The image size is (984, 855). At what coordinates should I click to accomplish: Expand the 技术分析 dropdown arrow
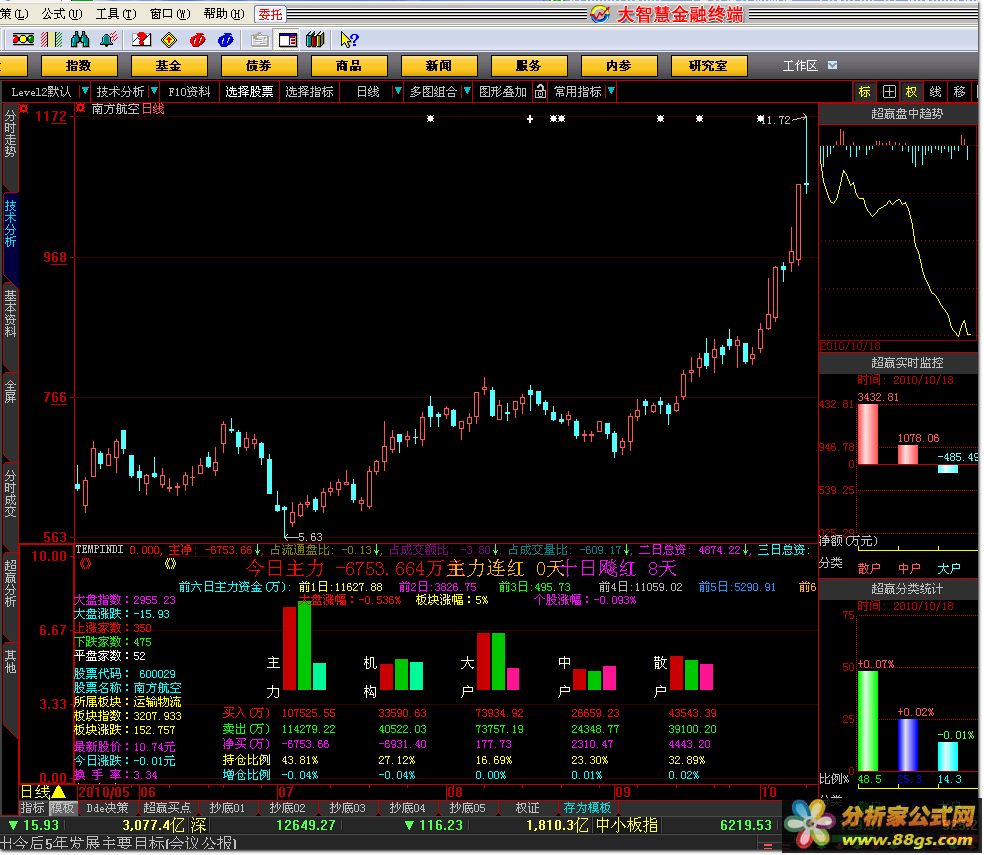coord(154,92)
